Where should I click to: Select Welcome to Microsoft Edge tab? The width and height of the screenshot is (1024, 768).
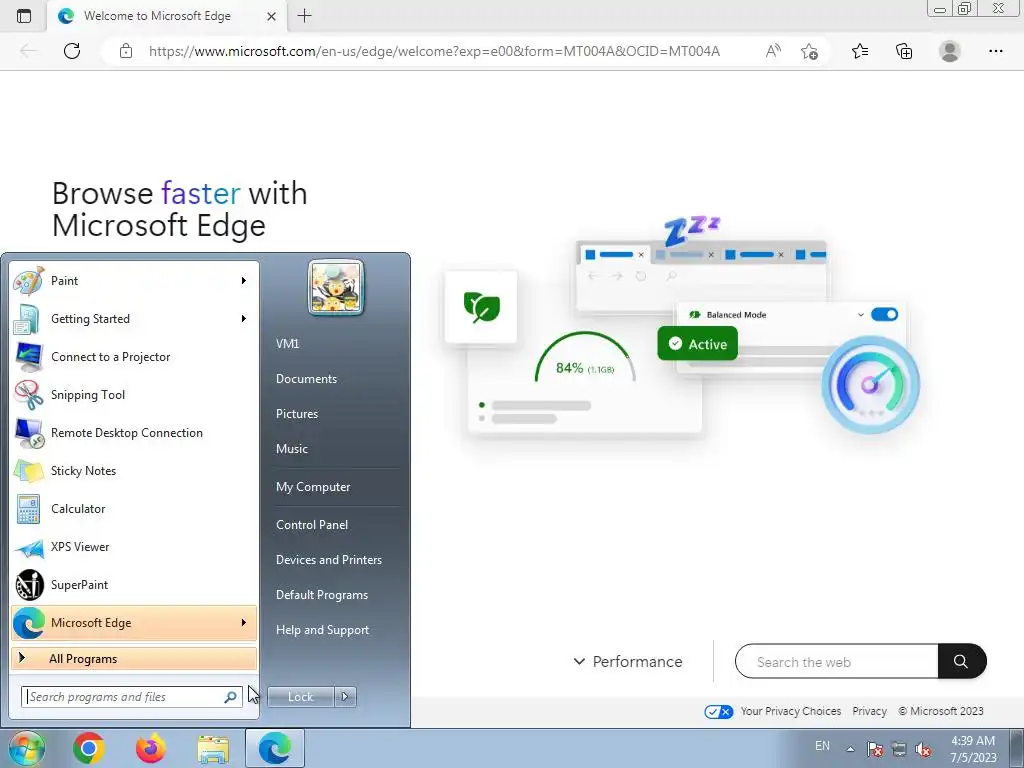click(x=157, y=16)
